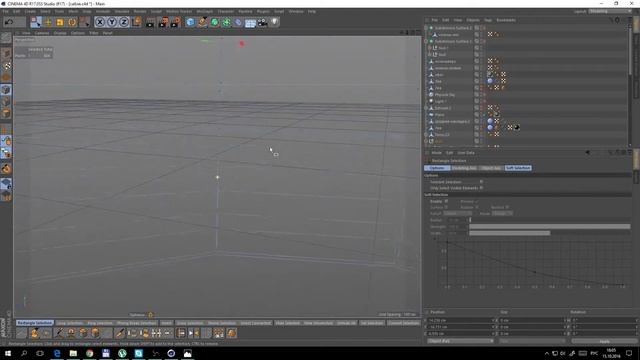Click the green Subdivision Surface generator icon
Image resolution: width=640 pixels, height=360 pixels.
point(214,22)
